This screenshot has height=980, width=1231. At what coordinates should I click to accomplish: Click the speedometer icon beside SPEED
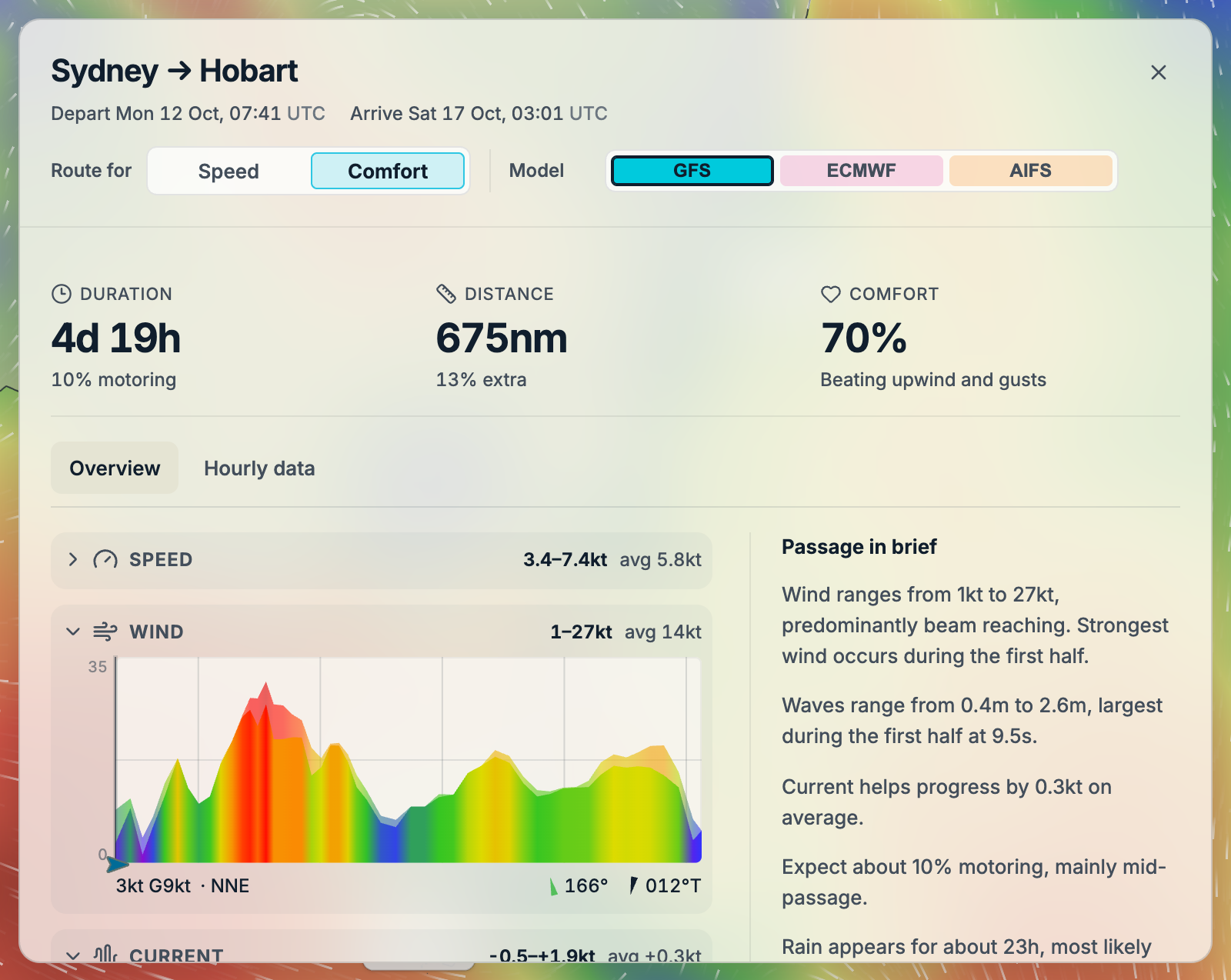tap(105, 559)
